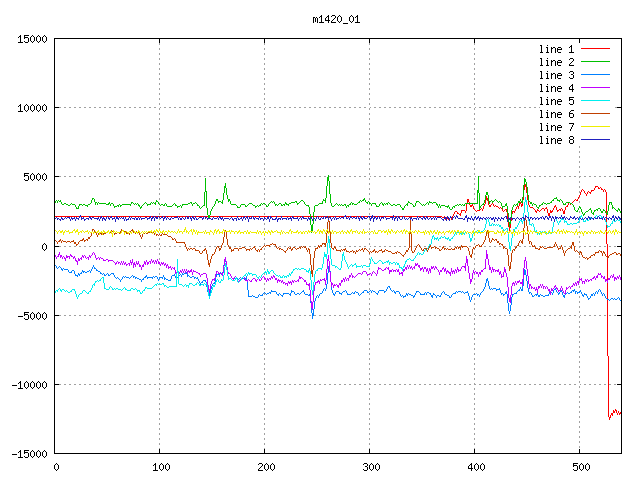Click the red line's tail near -12000

click(x=615, y=413)
